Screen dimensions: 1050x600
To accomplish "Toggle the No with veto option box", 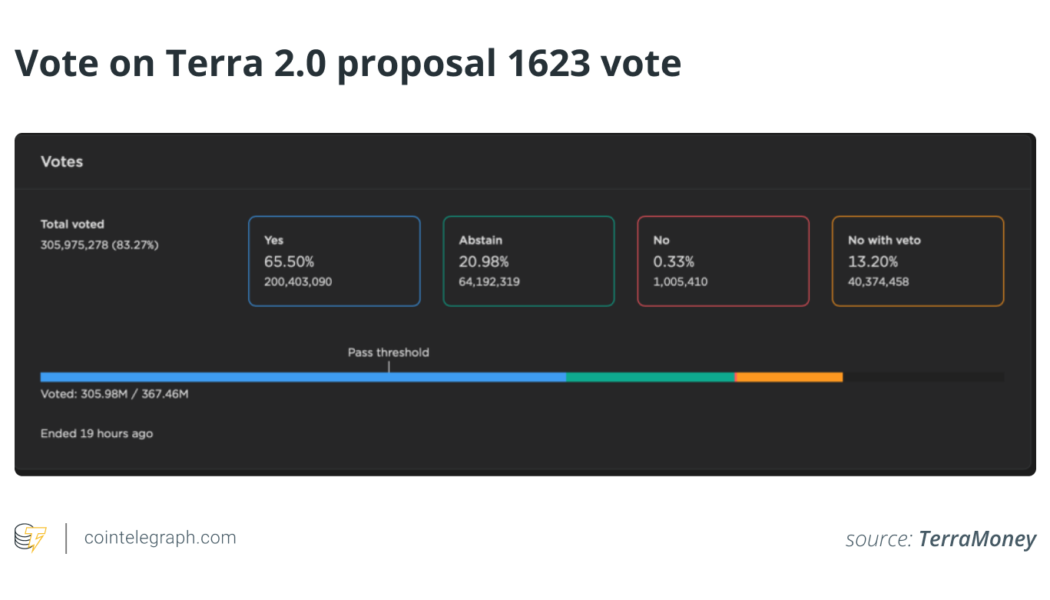I will [917, 260].
